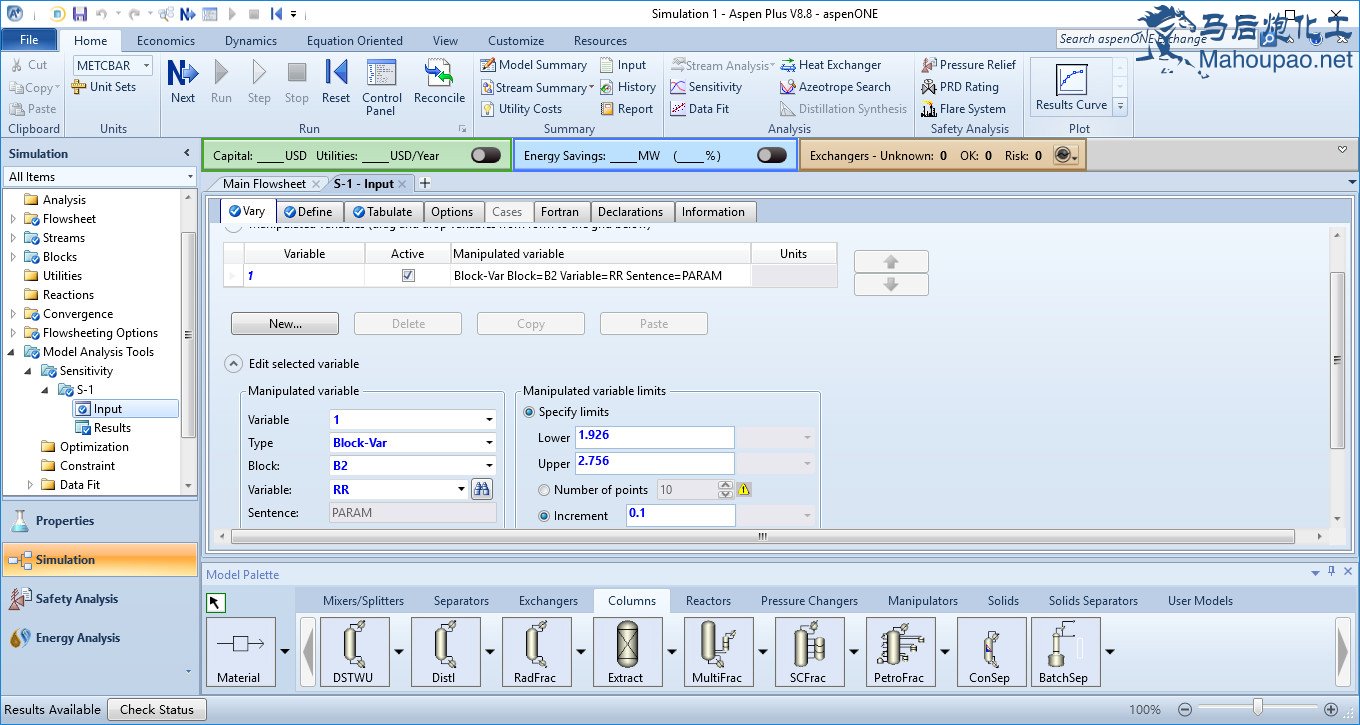
Task: Open the Energy Analysis environment
Action: (100, 638)
